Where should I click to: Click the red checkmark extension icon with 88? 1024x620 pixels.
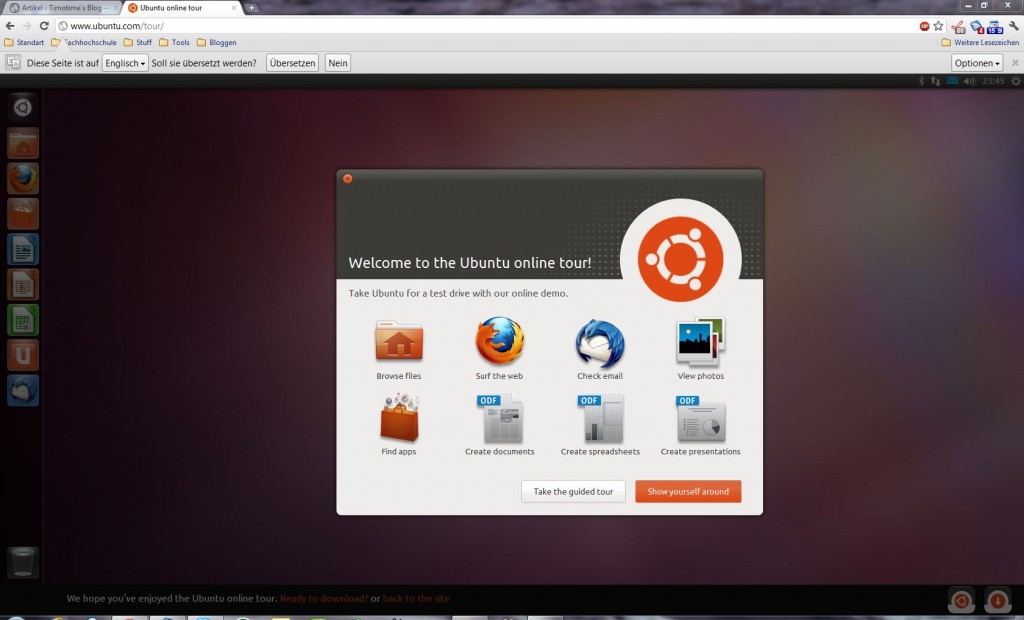[x=959, y=26]
